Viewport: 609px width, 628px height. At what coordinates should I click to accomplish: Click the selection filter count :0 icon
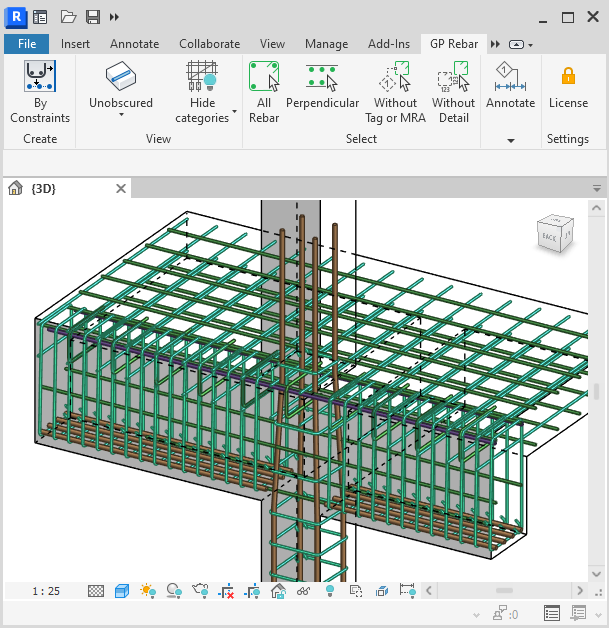(505, 614)
